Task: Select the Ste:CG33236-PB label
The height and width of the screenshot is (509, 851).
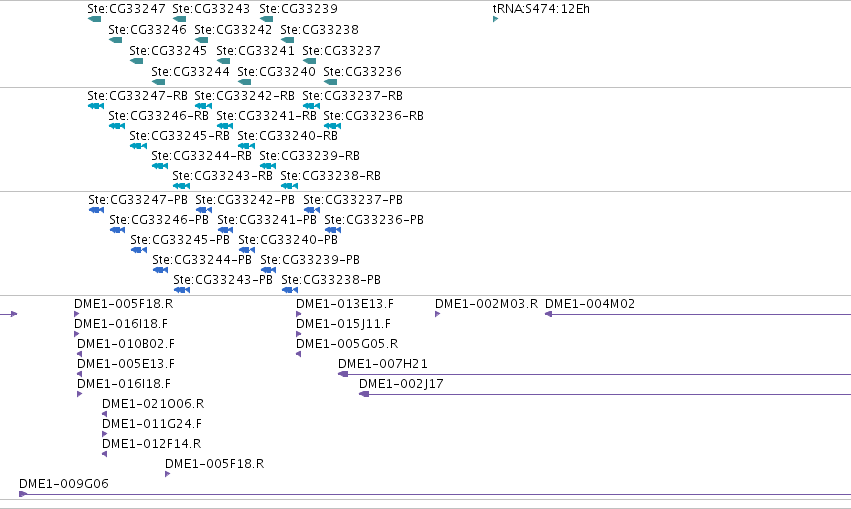Action: coord(374,220)
